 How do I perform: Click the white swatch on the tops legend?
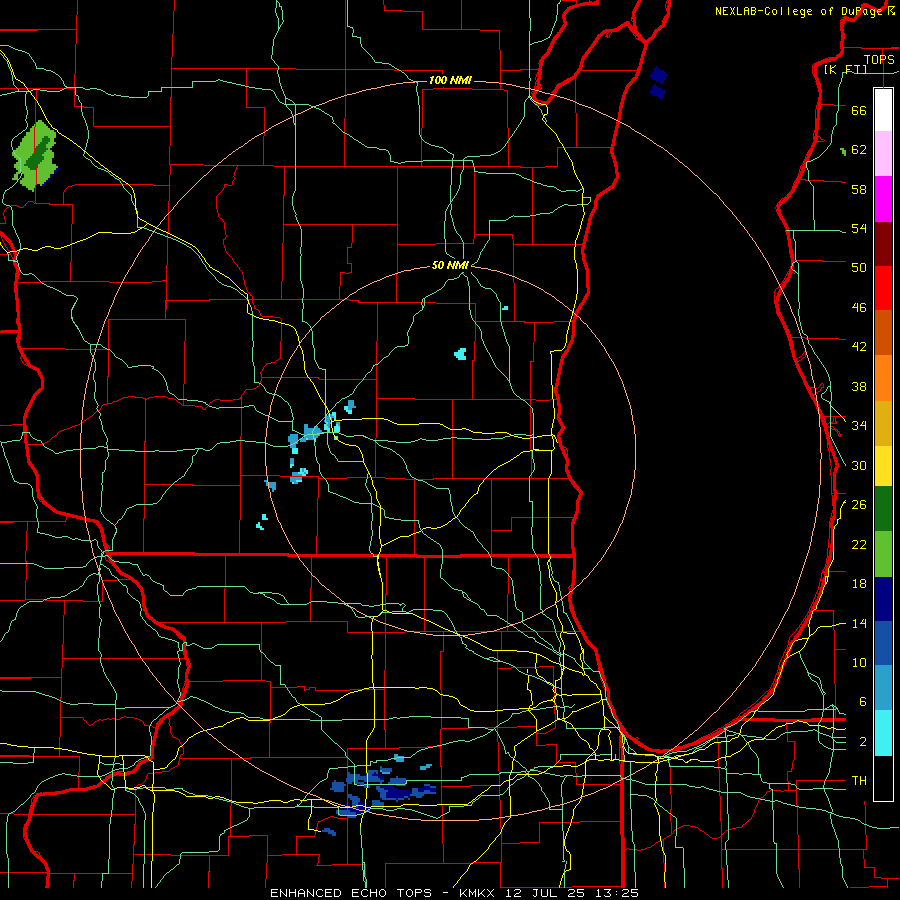click(x=883, y=110)
